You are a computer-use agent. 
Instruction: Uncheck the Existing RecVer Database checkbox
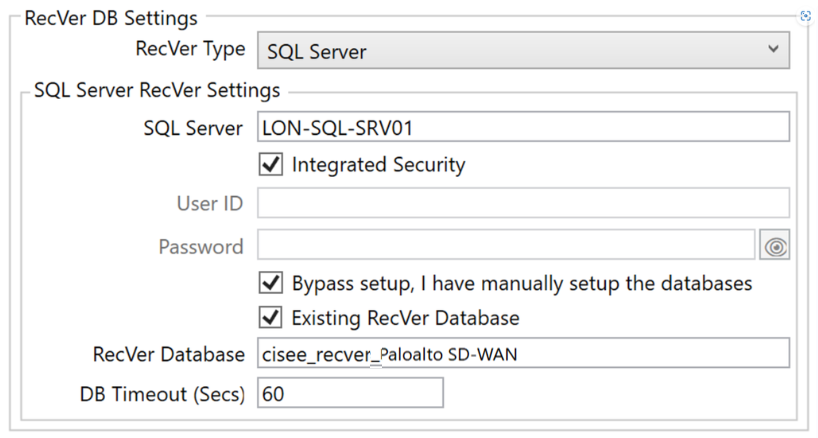pyautogui.click(x=271, y=318)
